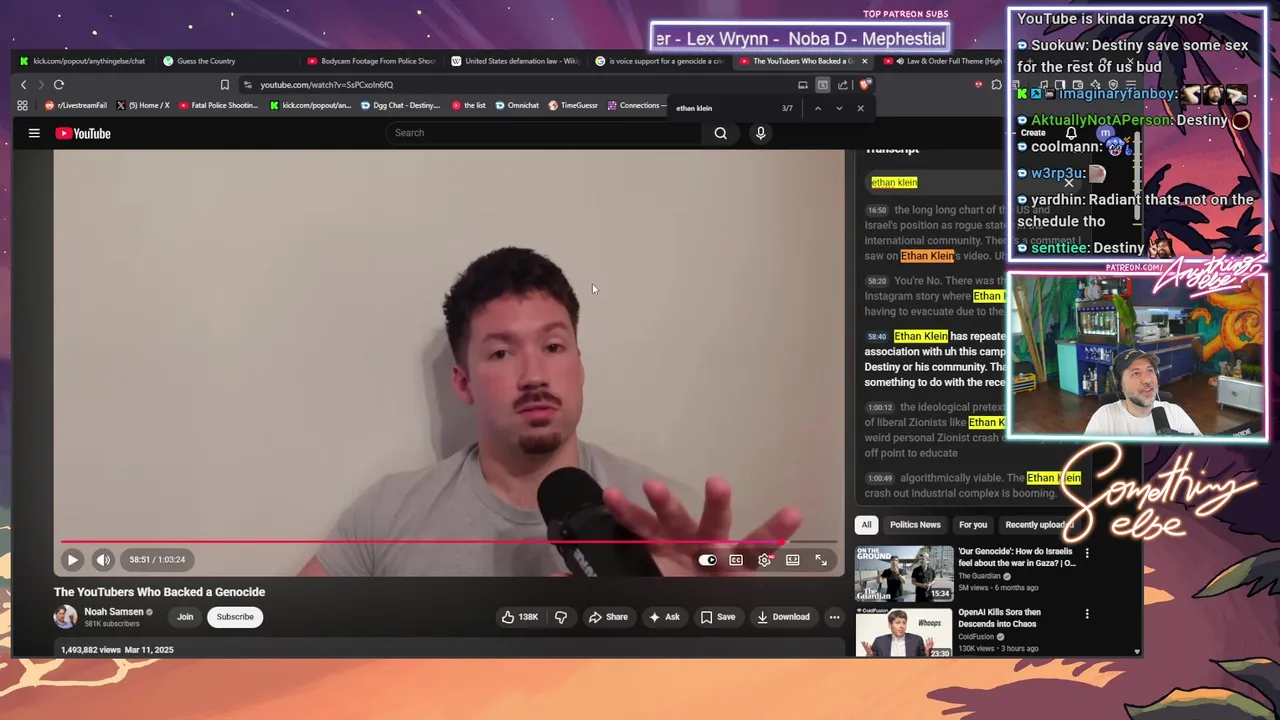Go to next find-in-page match
This screenshot has height=720, width=1280.
839,108
